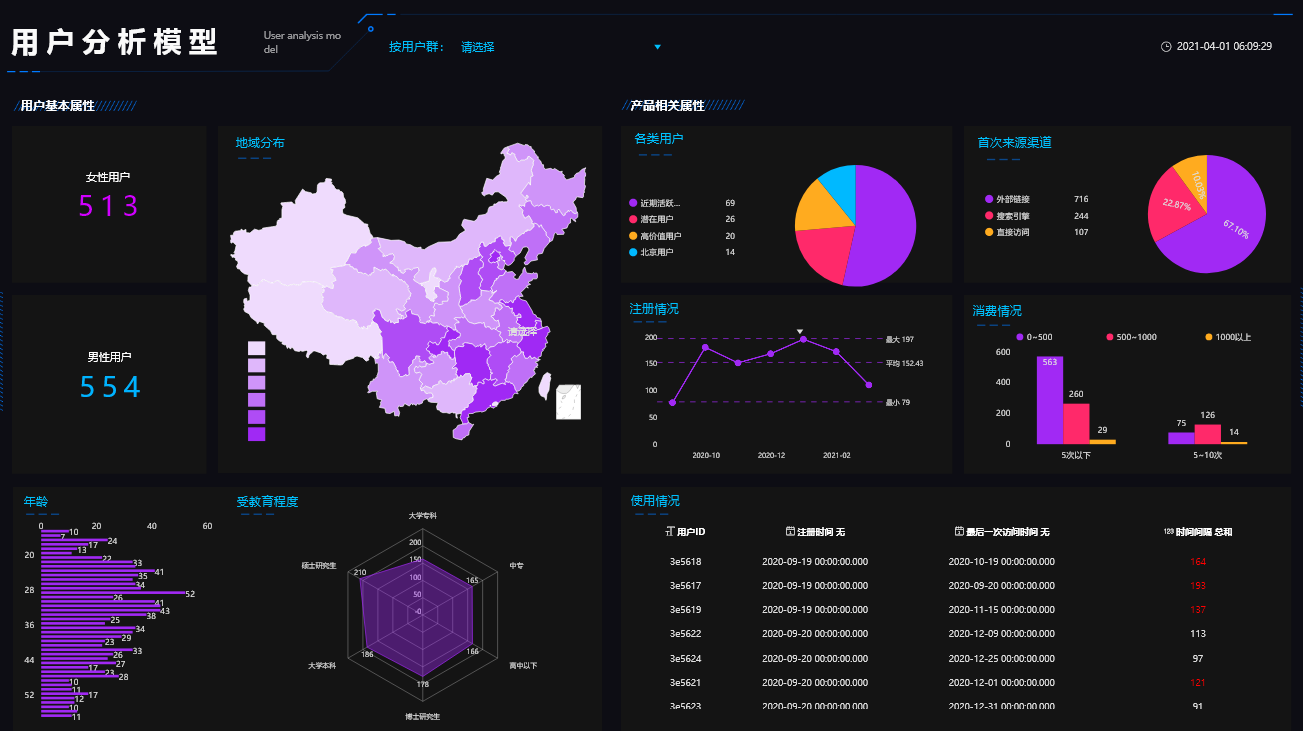
Task: Toggle the 0~500 legend series
Action: [x=1034, y=337]
